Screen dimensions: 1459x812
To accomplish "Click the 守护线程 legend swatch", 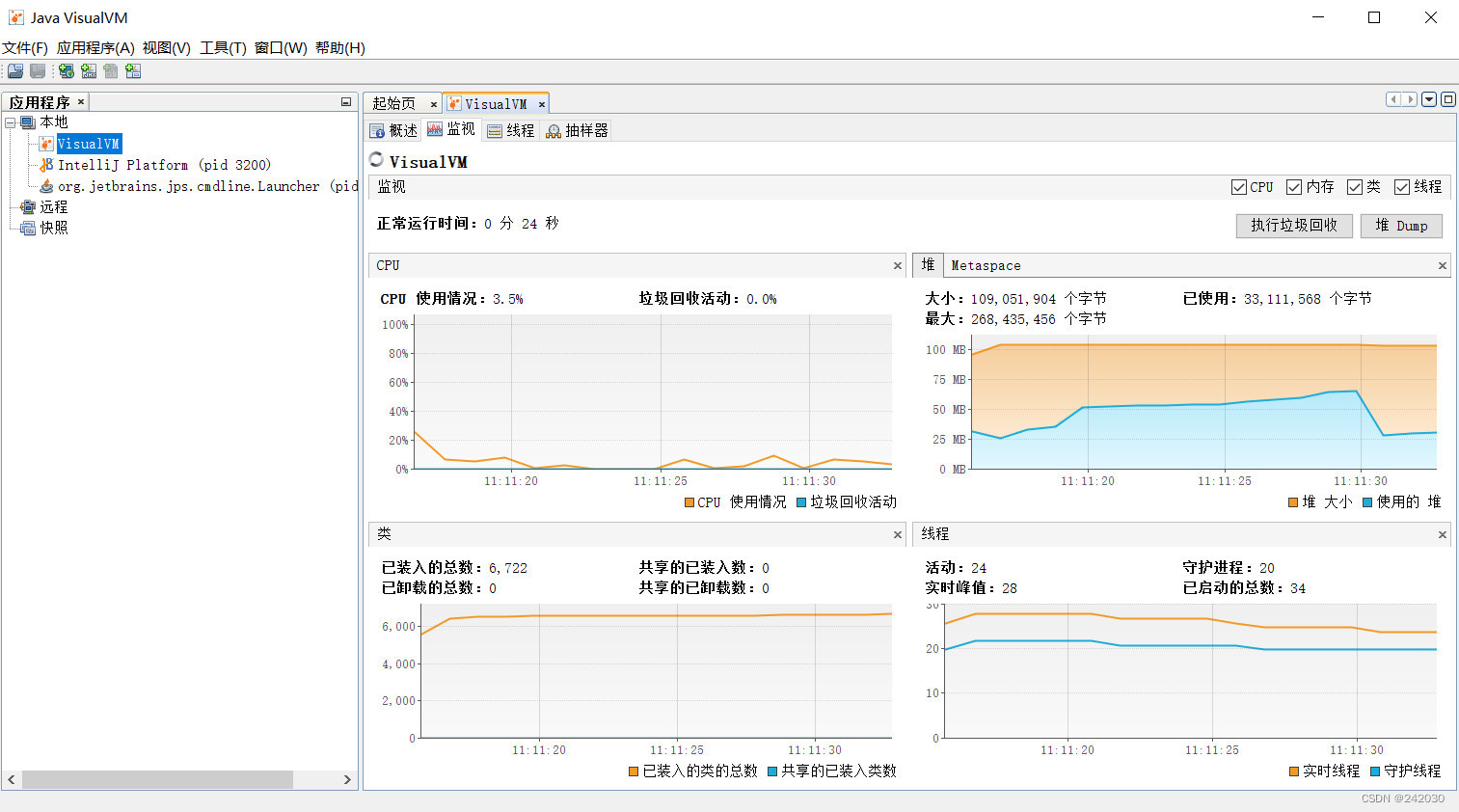I will click(1375, 771).
